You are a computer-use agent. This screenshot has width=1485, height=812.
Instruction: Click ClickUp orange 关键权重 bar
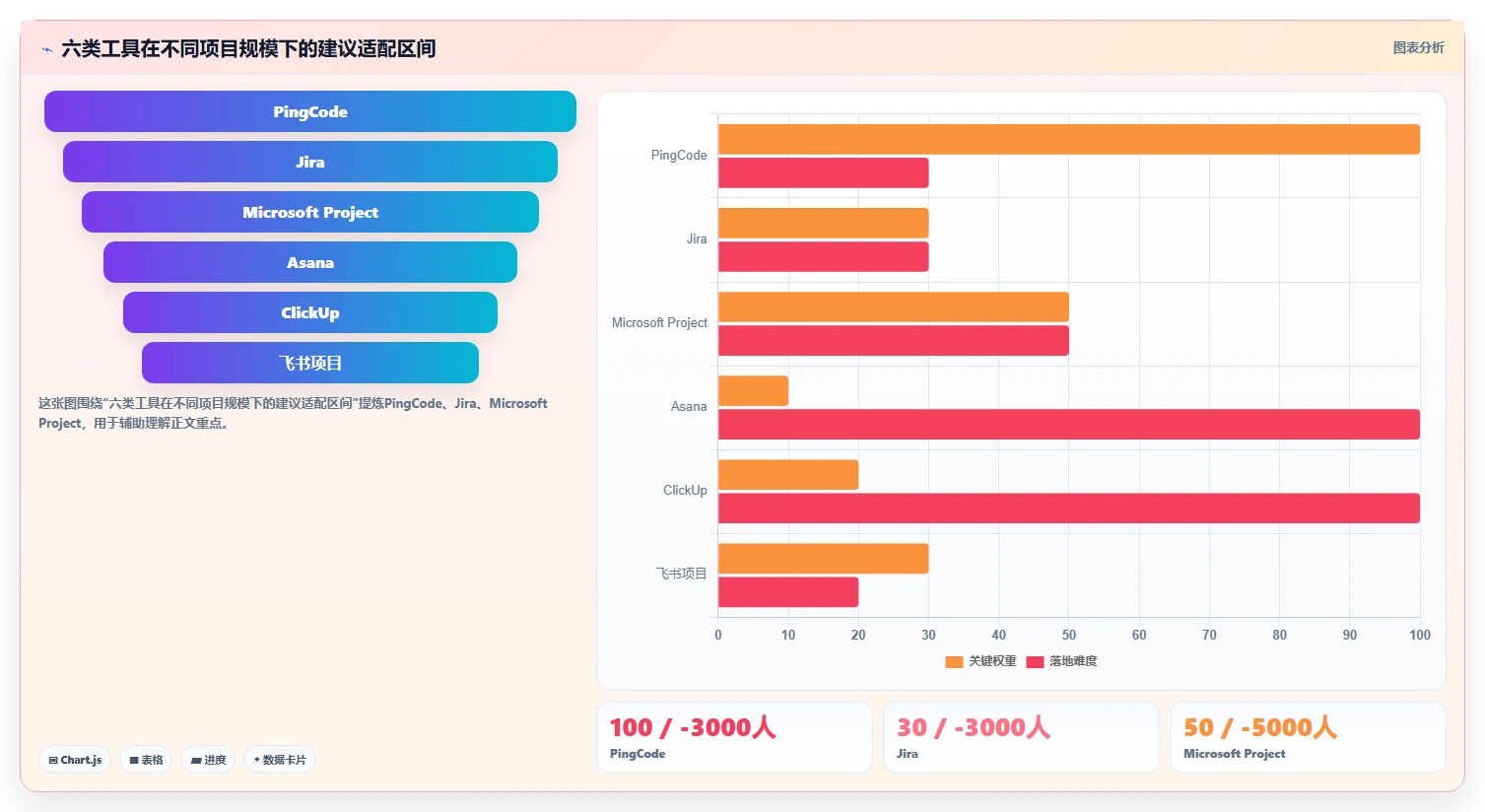coord(788,474)
